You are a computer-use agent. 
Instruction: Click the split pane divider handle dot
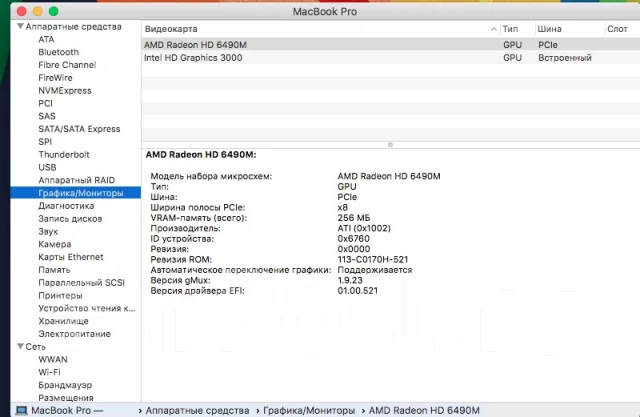coord(390,145)
